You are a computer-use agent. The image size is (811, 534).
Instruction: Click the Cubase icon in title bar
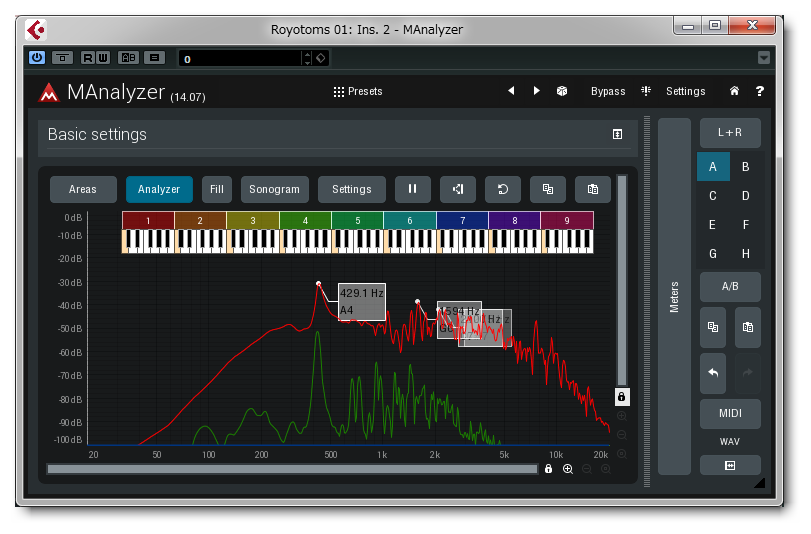click(36, 29)
